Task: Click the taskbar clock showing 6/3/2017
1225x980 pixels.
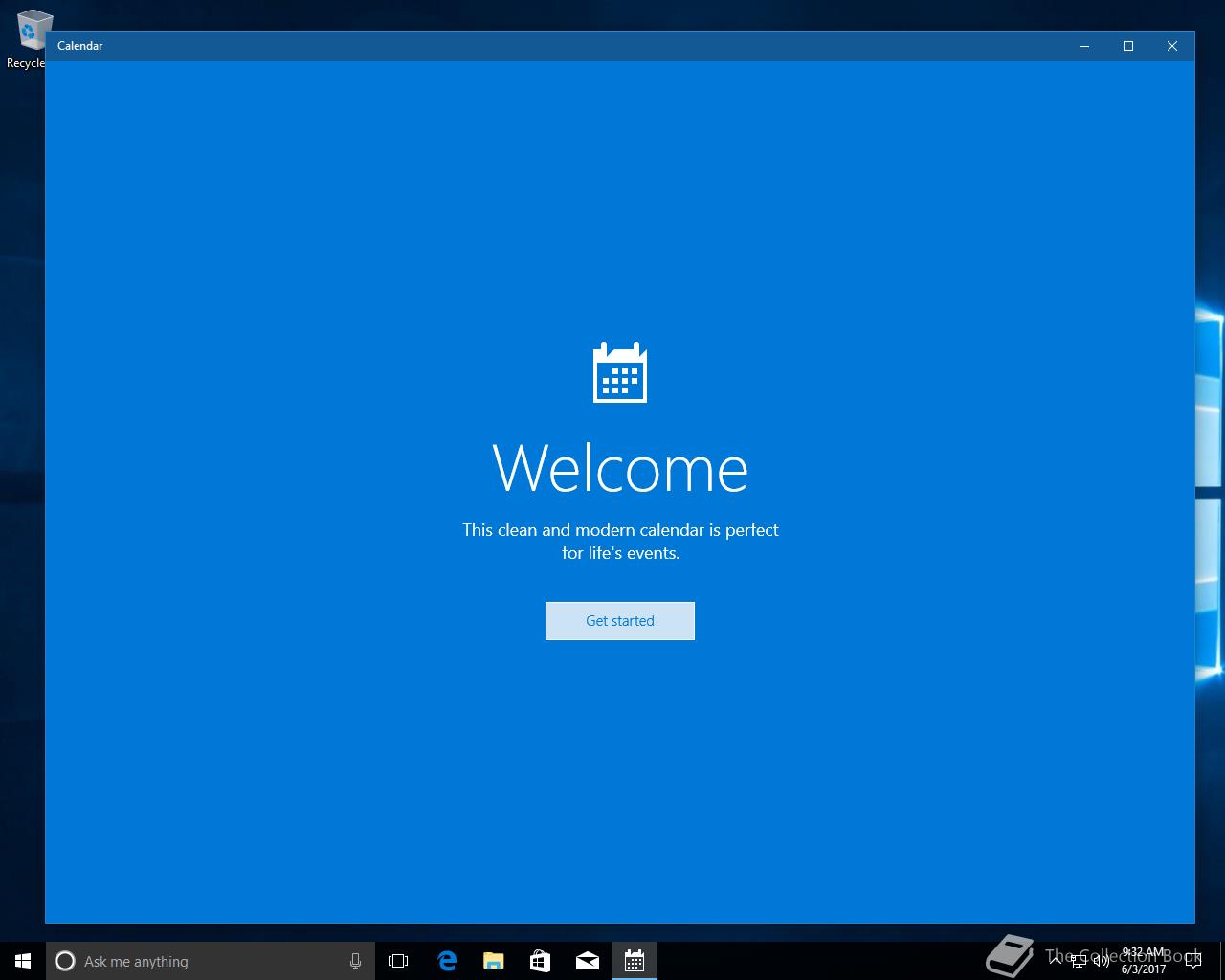Action: pyautogui.click(x=1144, y=961)
